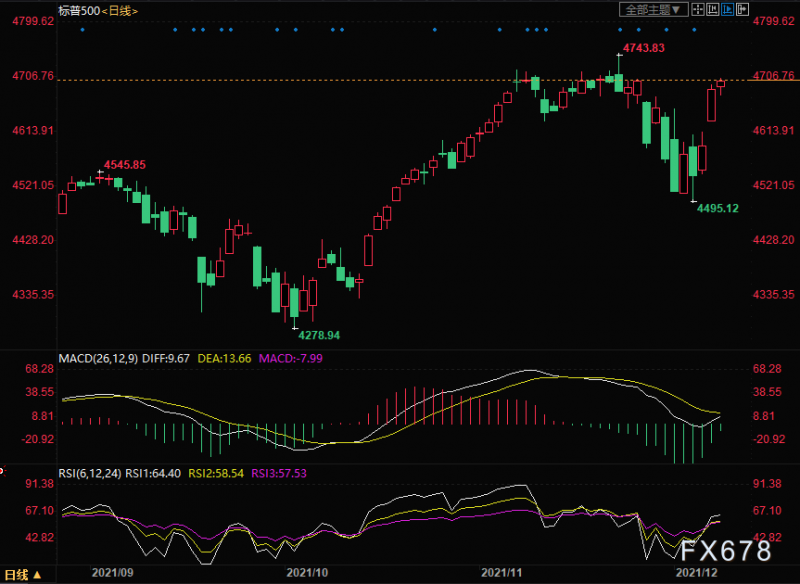Click 4799.62 on the left price axis
This screenshot has width=800, height=584.
tap(33, 21)
